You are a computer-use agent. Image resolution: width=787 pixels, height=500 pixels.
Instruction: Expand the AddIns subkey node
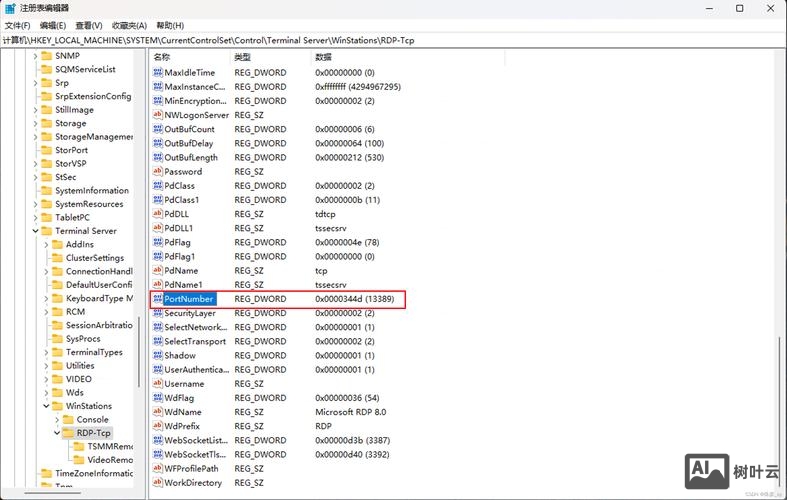click(x=46, y=244)
